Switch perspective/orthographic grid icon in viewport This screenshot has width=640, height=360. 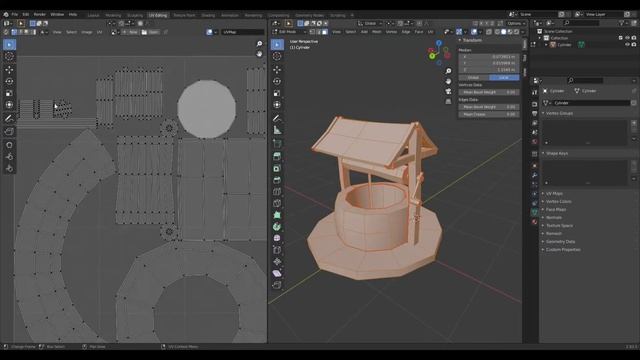448,101
